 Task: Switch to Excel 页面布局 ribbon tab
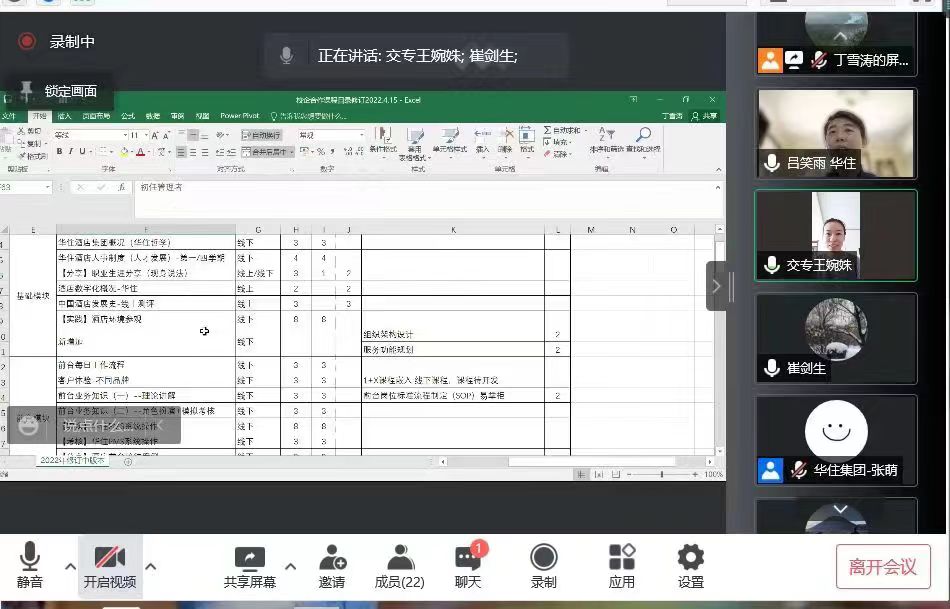pos(96,116)
